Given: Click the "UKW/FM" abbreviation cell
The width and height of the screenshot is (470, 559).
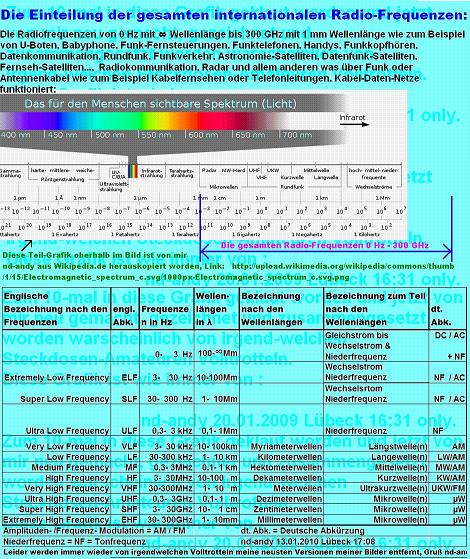Looking at the screenshot, I should point(449,488).
